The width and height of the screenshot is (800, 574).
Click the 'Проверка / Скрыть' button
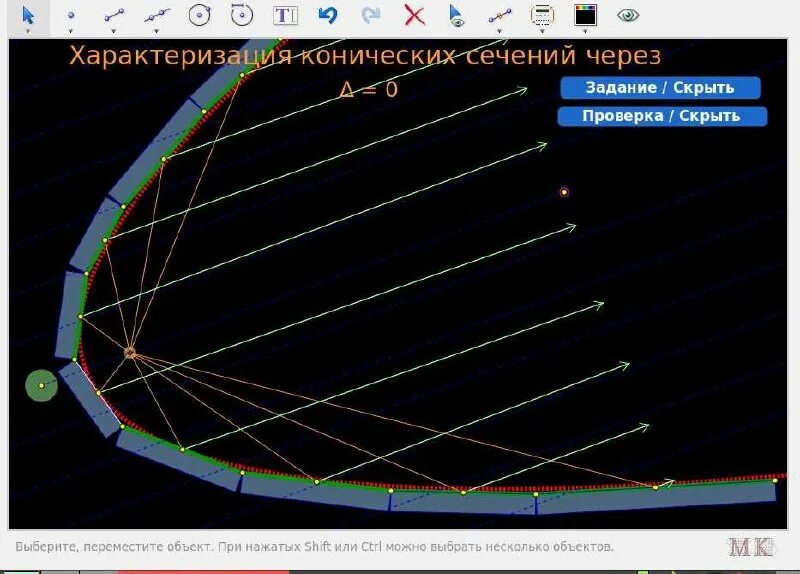coord(662,116)
